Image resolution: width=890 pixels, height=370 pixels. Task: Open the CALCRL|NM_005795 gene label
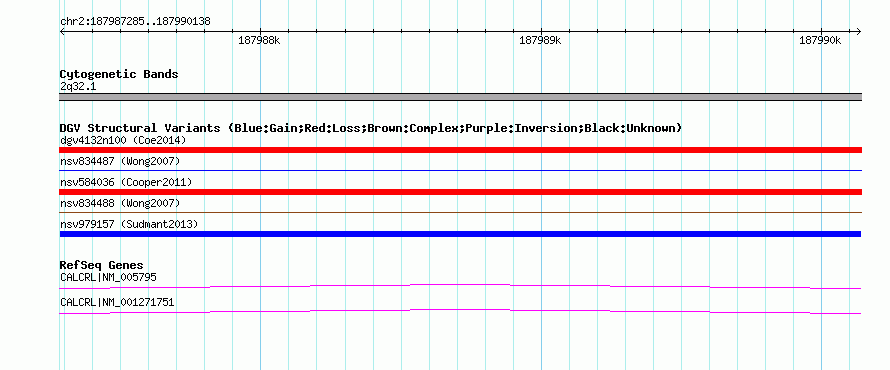(x=108, y=277)
